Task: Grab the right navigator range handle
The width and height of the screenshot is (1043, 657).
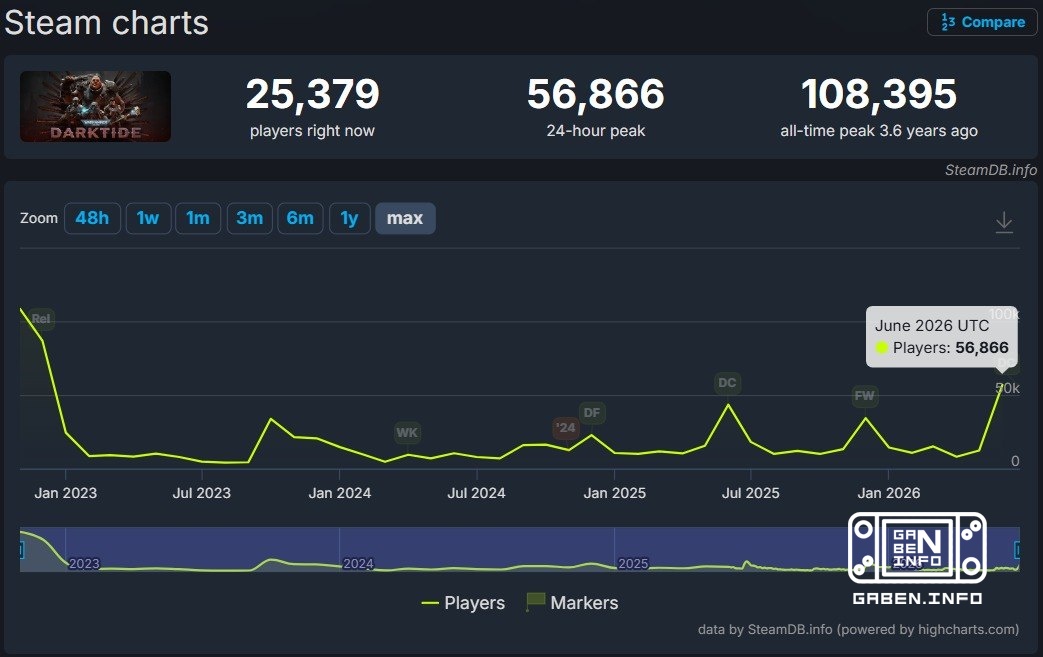Action: 1017,550
